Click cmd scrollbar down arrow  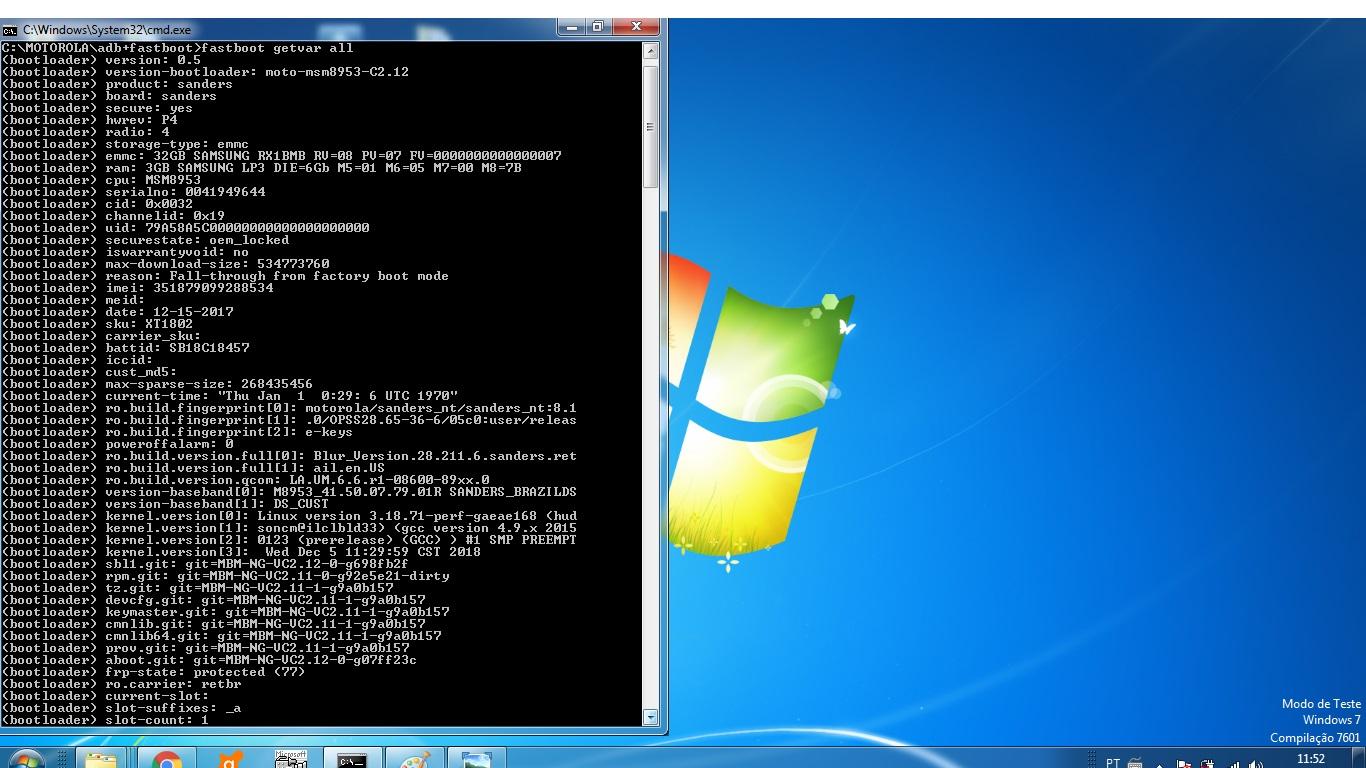[x=651, y=717]
